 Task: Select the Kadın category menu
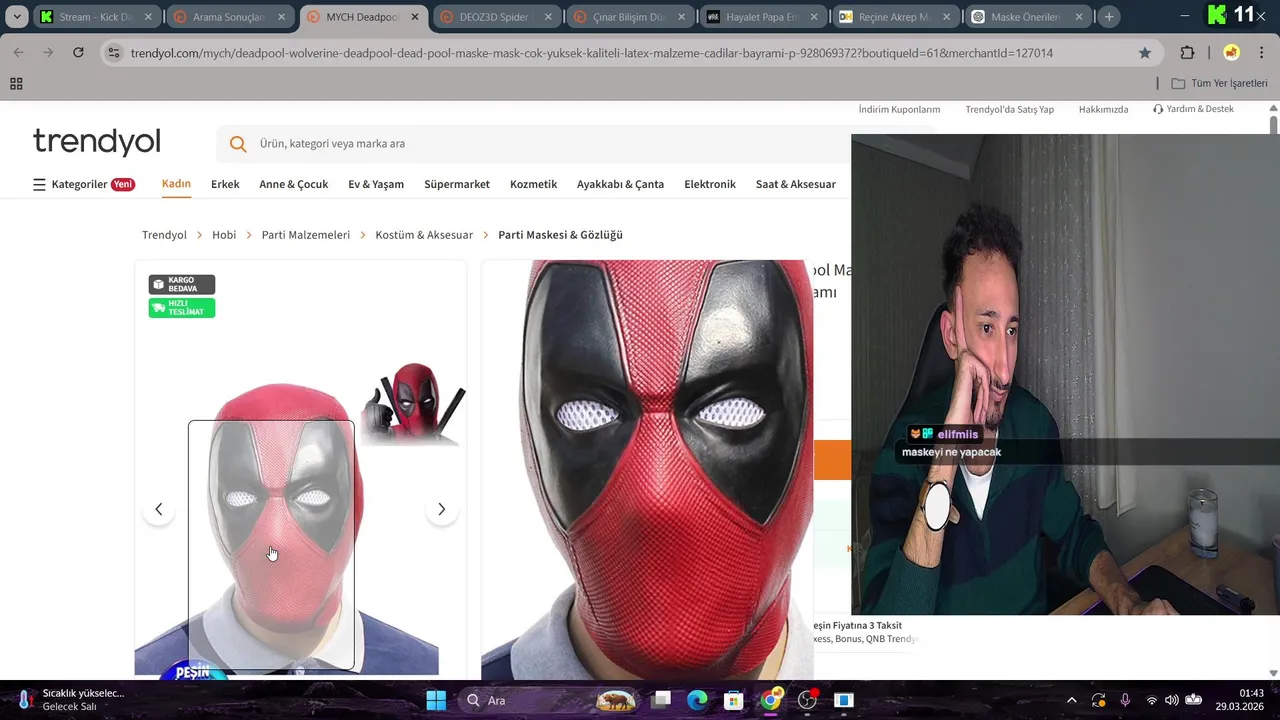(176, 184)
